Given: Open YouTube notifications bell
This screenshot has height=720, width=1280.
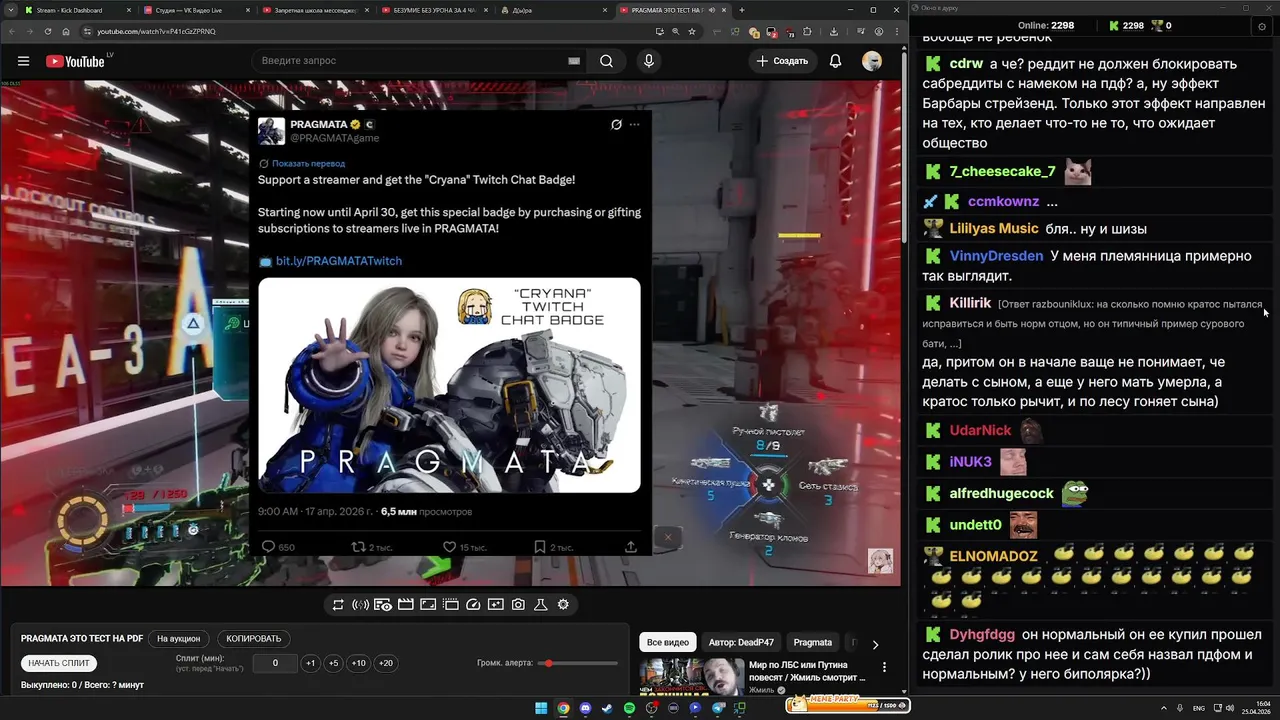Looking at the screenshot, I should [x=835, y=61].
